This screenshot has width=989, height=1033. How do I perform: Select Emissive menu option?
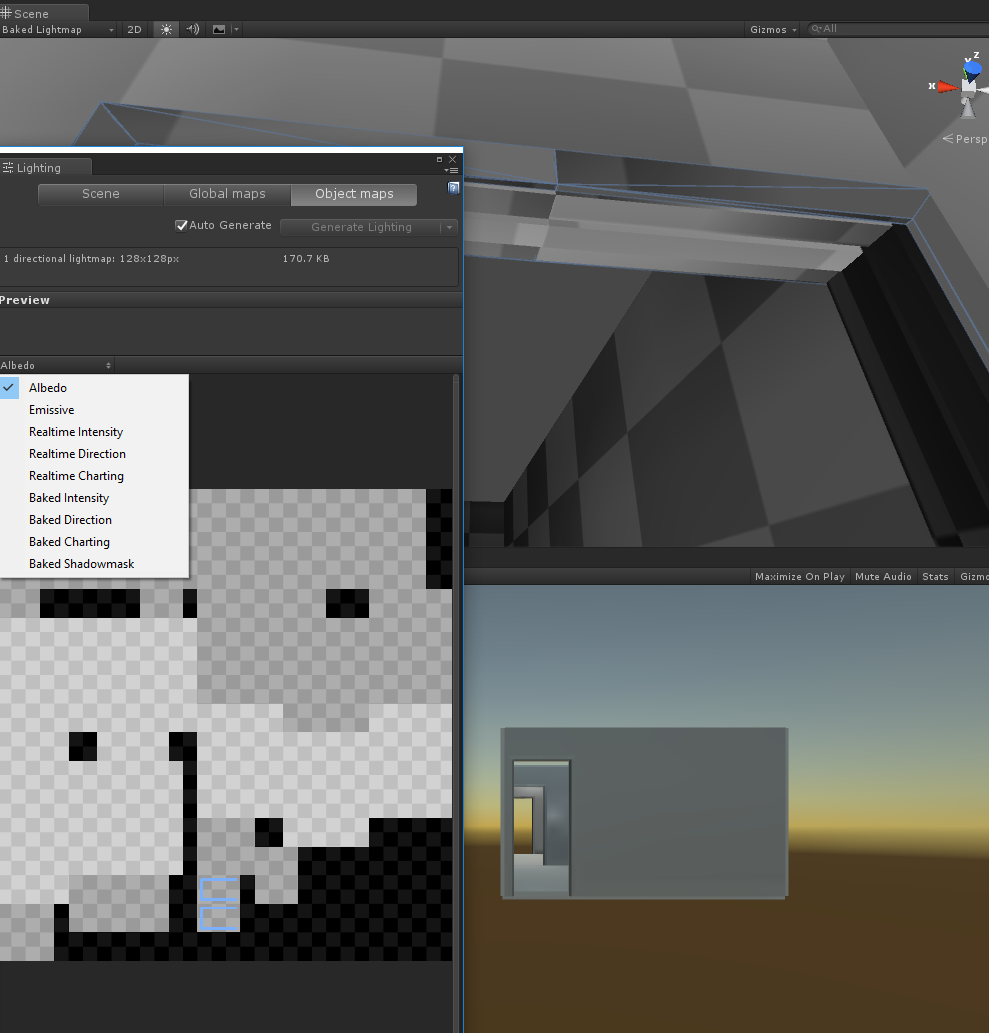[94, 410]
